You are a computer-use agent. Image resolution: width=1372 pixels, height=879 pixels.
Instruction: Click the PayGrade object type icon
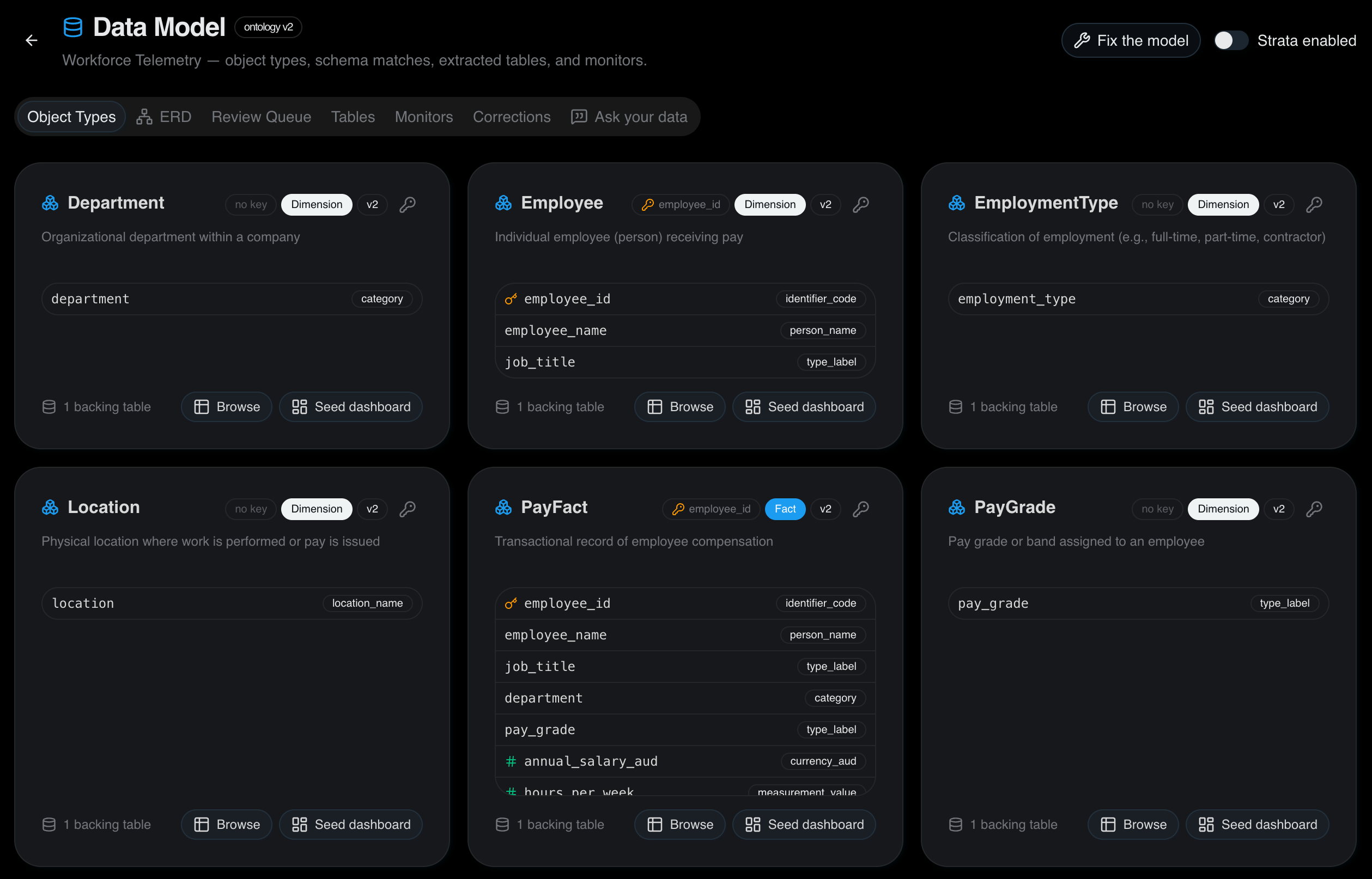[957, 507]
